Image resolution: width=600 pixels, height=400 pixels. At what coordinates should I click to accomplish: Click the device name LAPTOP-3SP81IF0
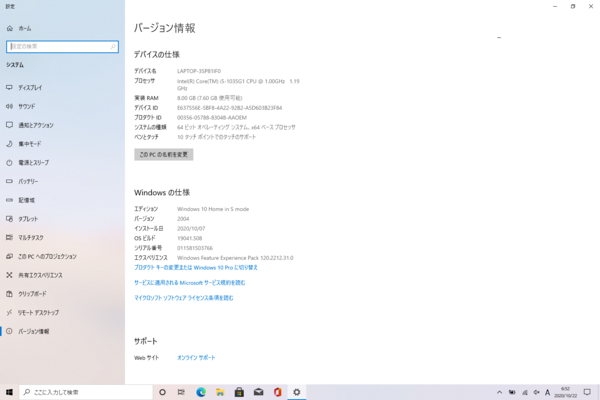[199, 71]
